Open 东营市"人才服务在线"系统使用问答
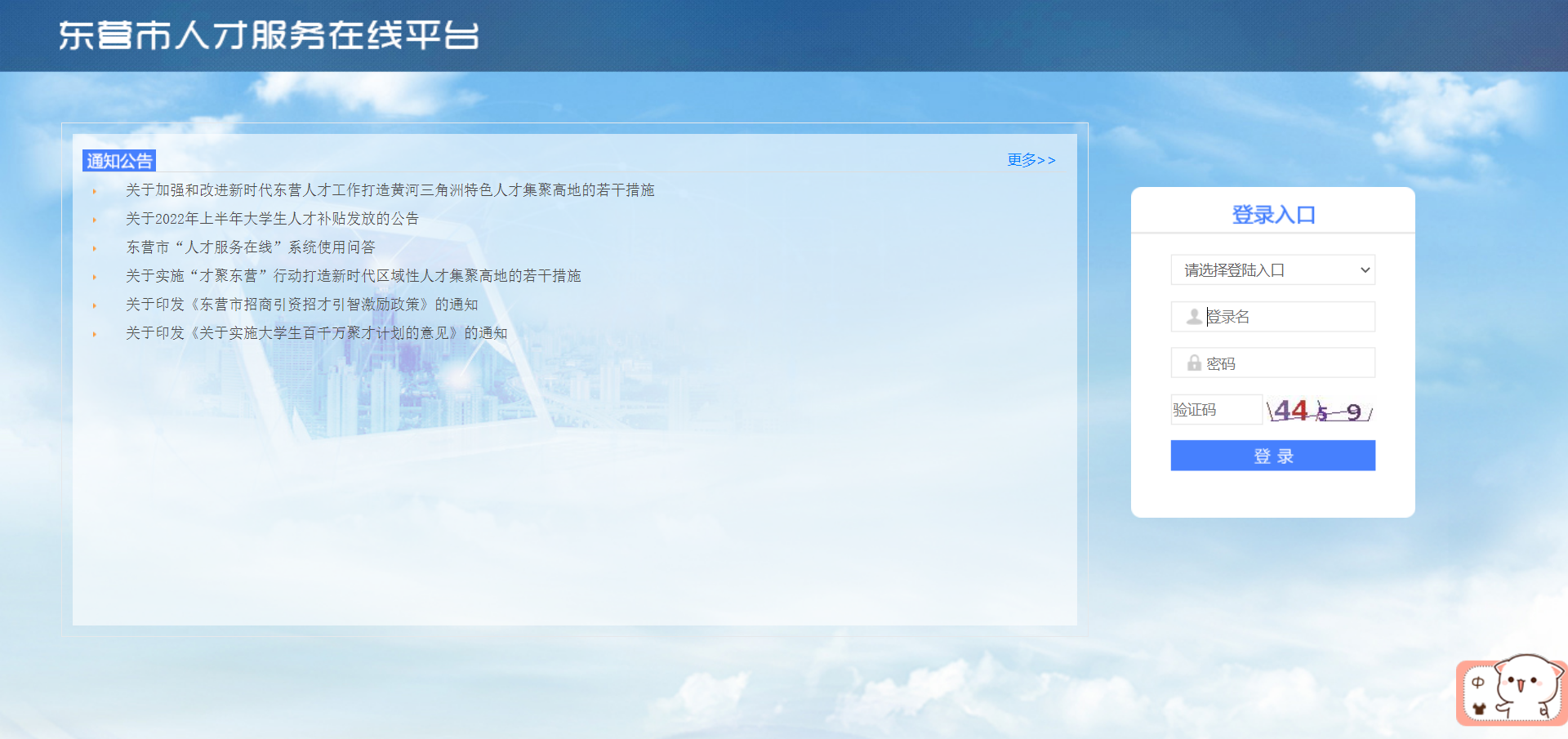Image resolution: width=1568 pixels, height=739 pixels. 251,247
